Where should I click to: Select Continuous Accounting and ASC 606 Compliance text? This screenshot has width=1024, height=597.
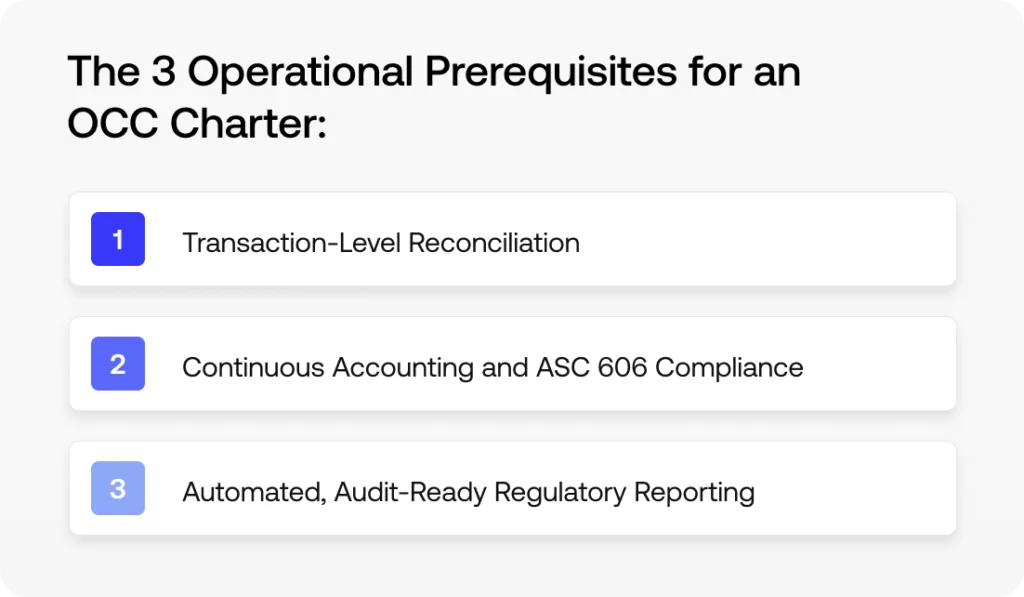(492, 367)
